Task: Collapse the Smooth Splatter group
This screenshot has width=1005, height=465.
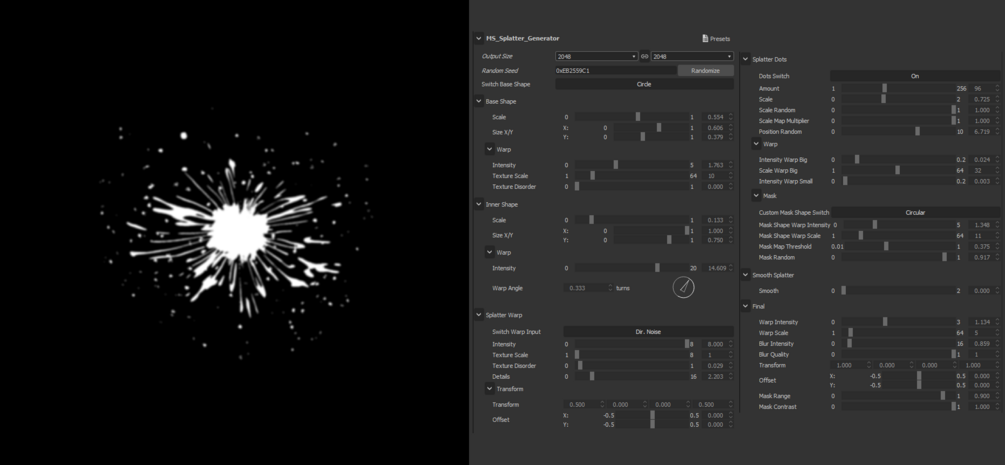Action: 745,275
